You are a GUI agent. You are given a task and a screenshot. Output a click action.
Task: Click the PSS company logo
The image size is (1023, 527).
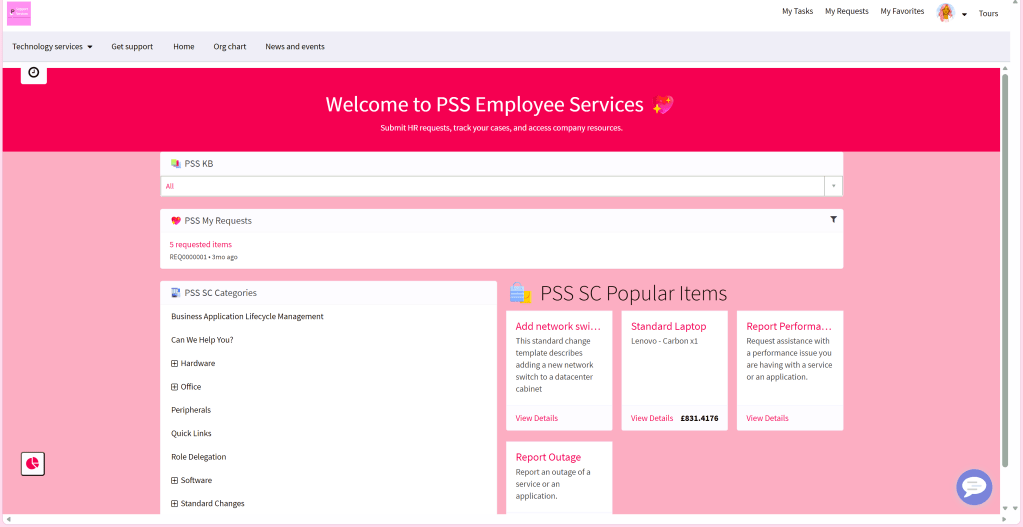click(19, 13)
